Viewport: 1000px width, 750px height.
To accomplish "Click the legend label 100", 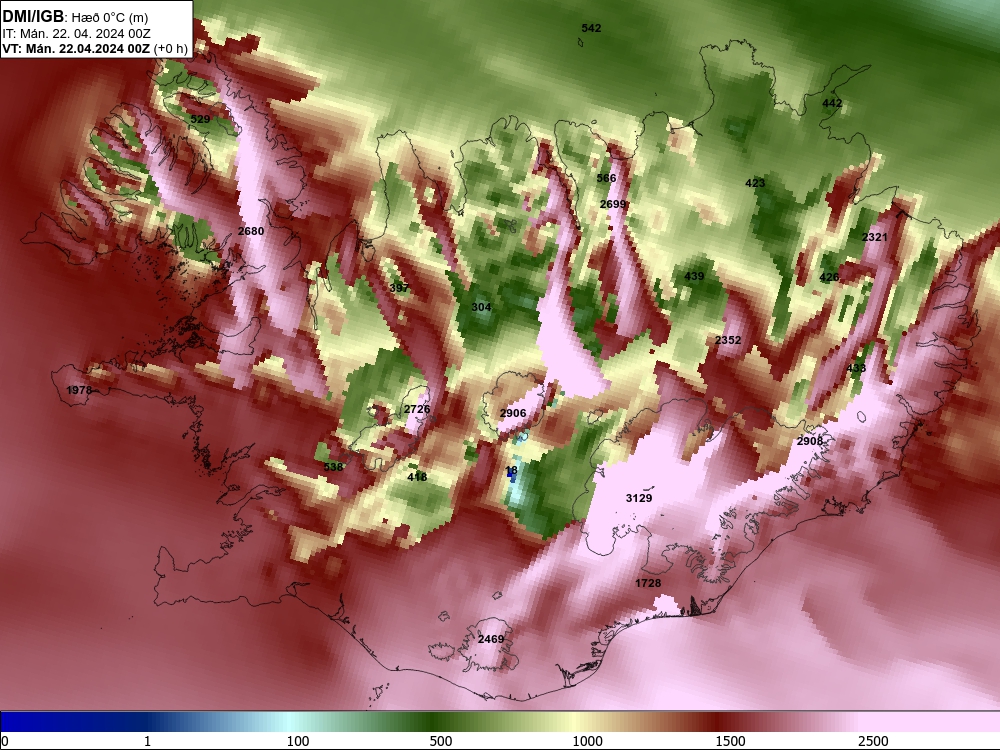I will point(298,741).
